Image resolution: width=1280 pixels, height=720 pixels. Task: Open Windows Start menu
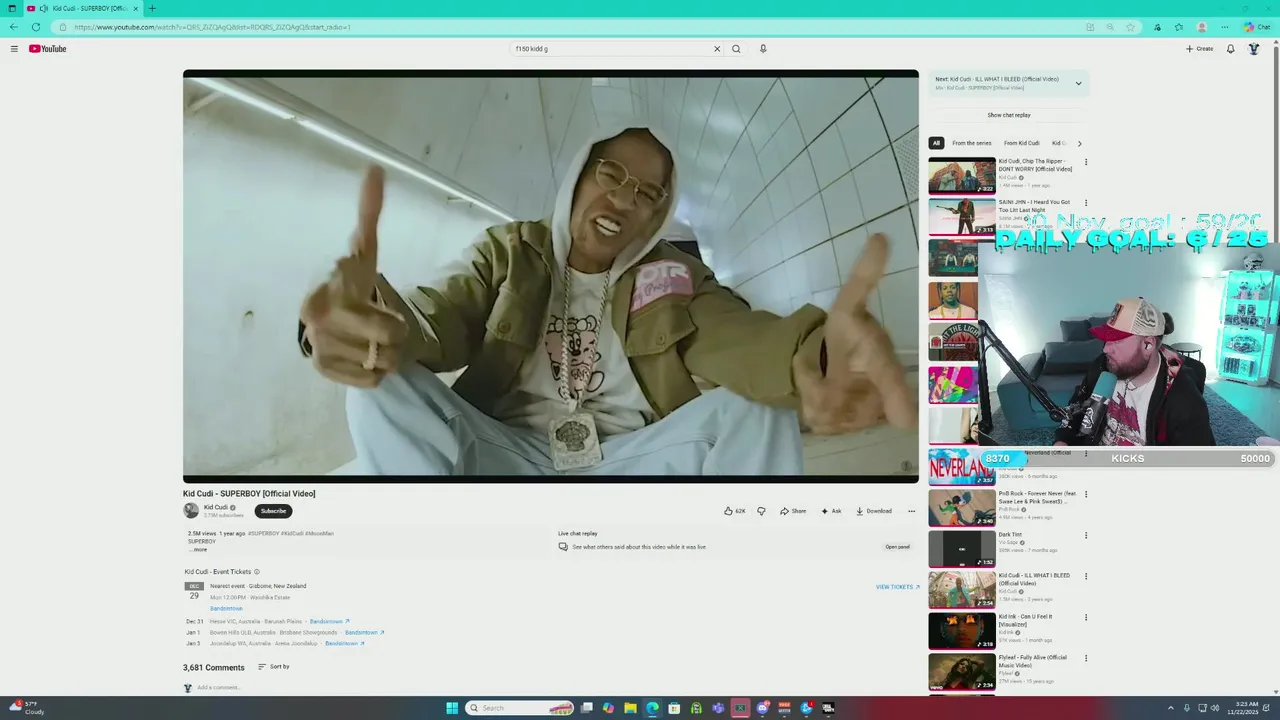tap(452, 708)
